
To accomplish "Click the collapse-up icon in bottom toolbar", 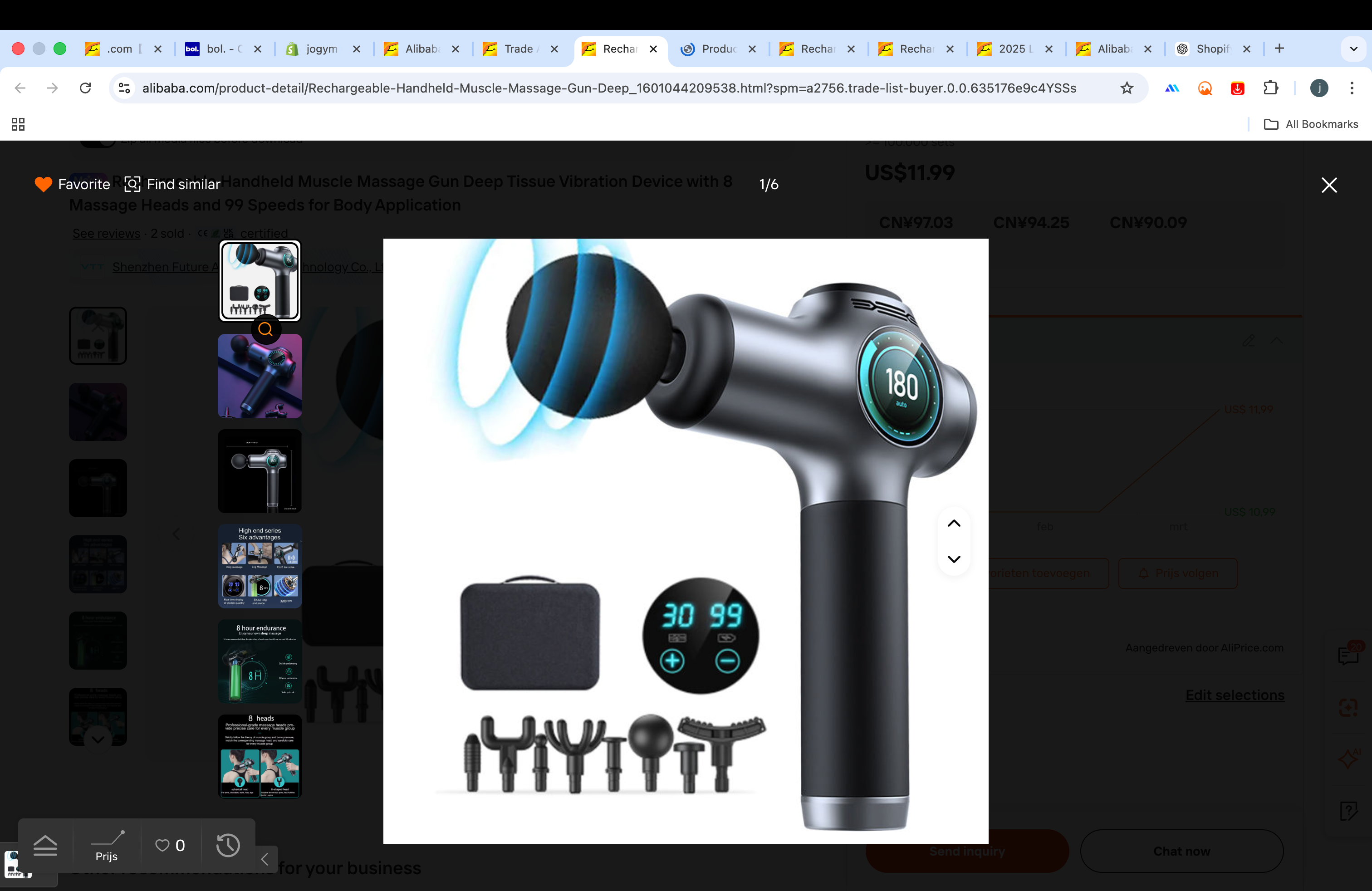I will [45, 846].
